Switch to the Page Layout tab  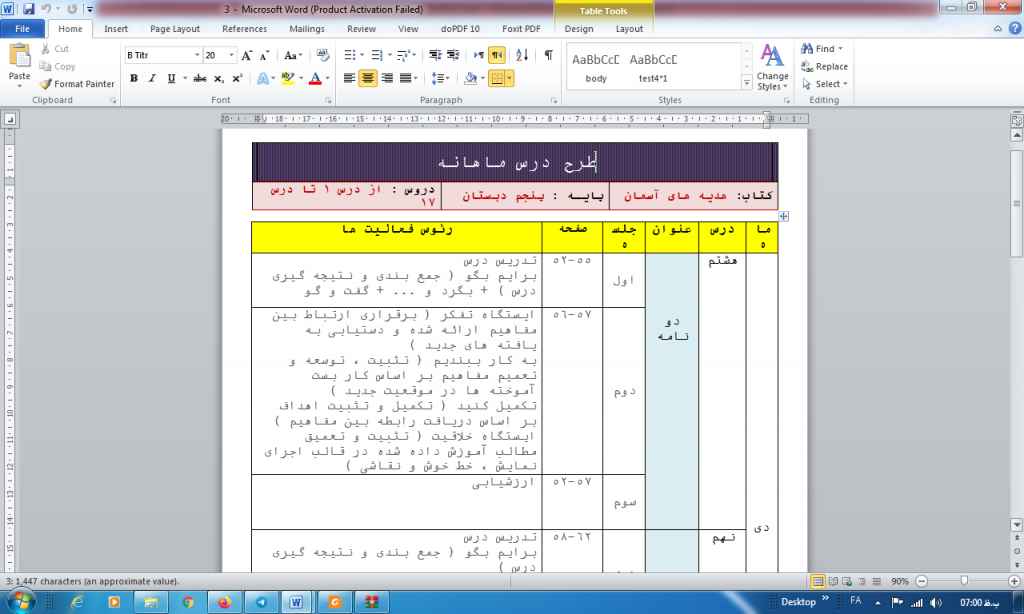tap(175, 29)
